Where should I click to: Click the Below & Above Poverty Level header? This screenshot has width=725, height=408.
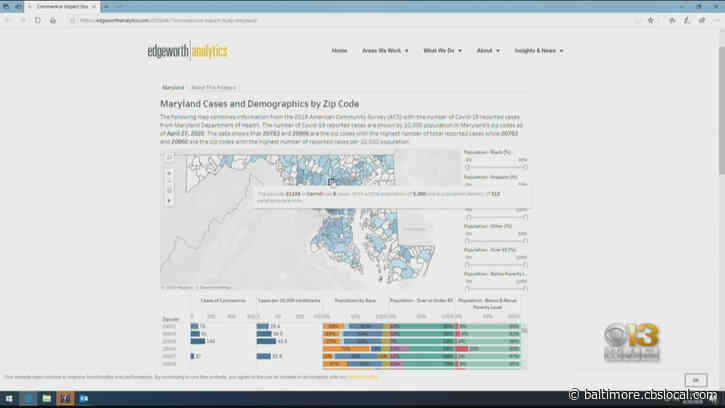(487, 303)
